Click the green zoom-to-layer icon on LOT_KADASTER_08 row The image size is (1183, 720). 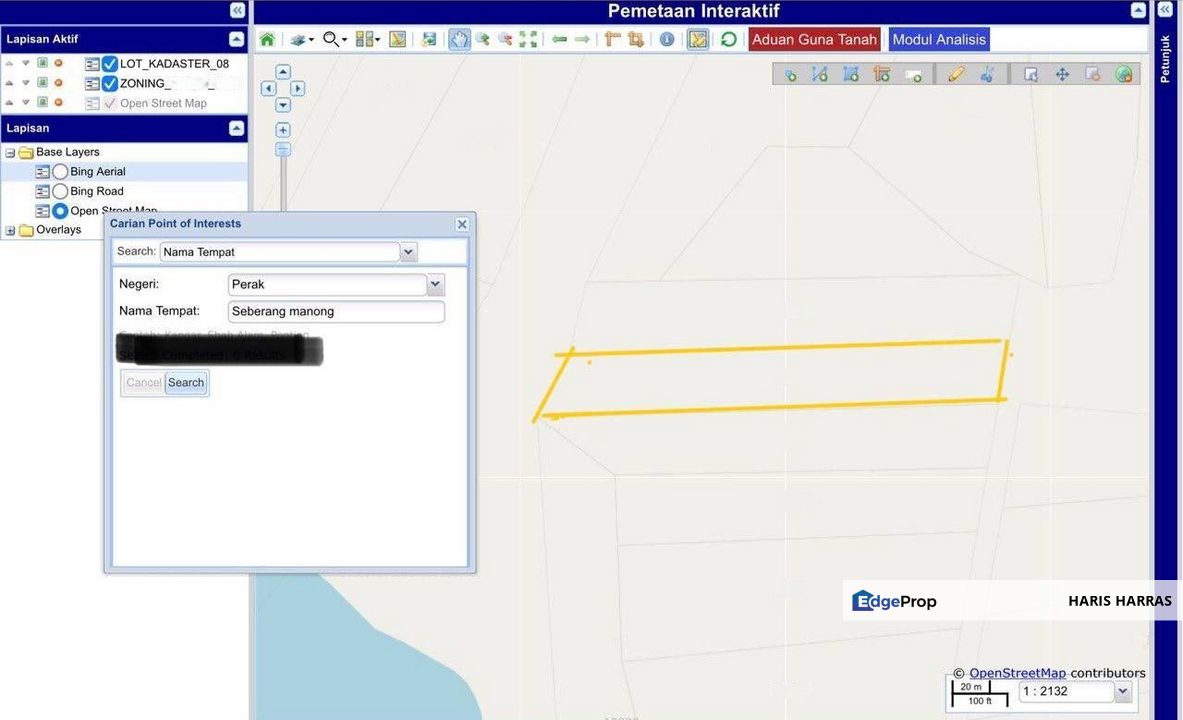pos(42,63)
